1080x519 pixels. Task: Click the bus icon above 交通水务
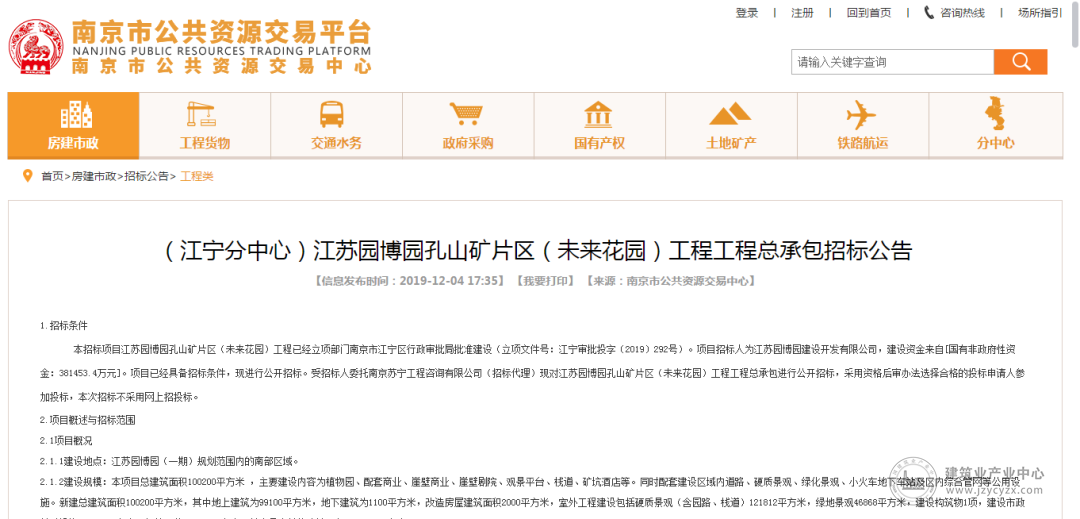pyautogui.click(x=332, y=114)
